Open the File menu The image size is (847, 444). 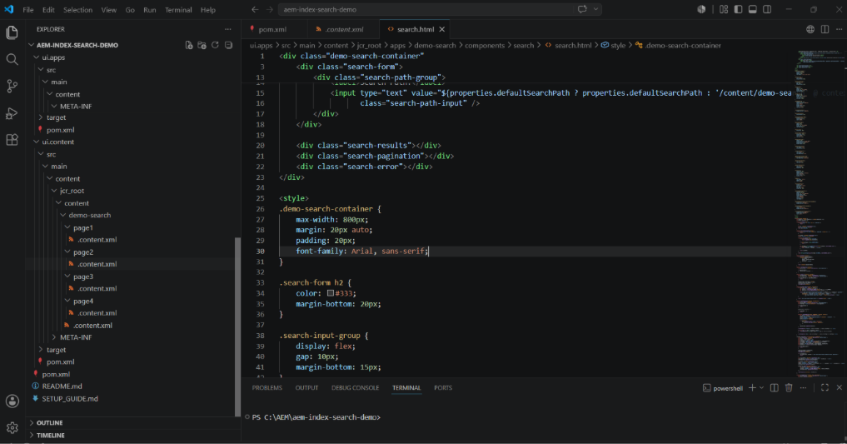pos(28,10)
